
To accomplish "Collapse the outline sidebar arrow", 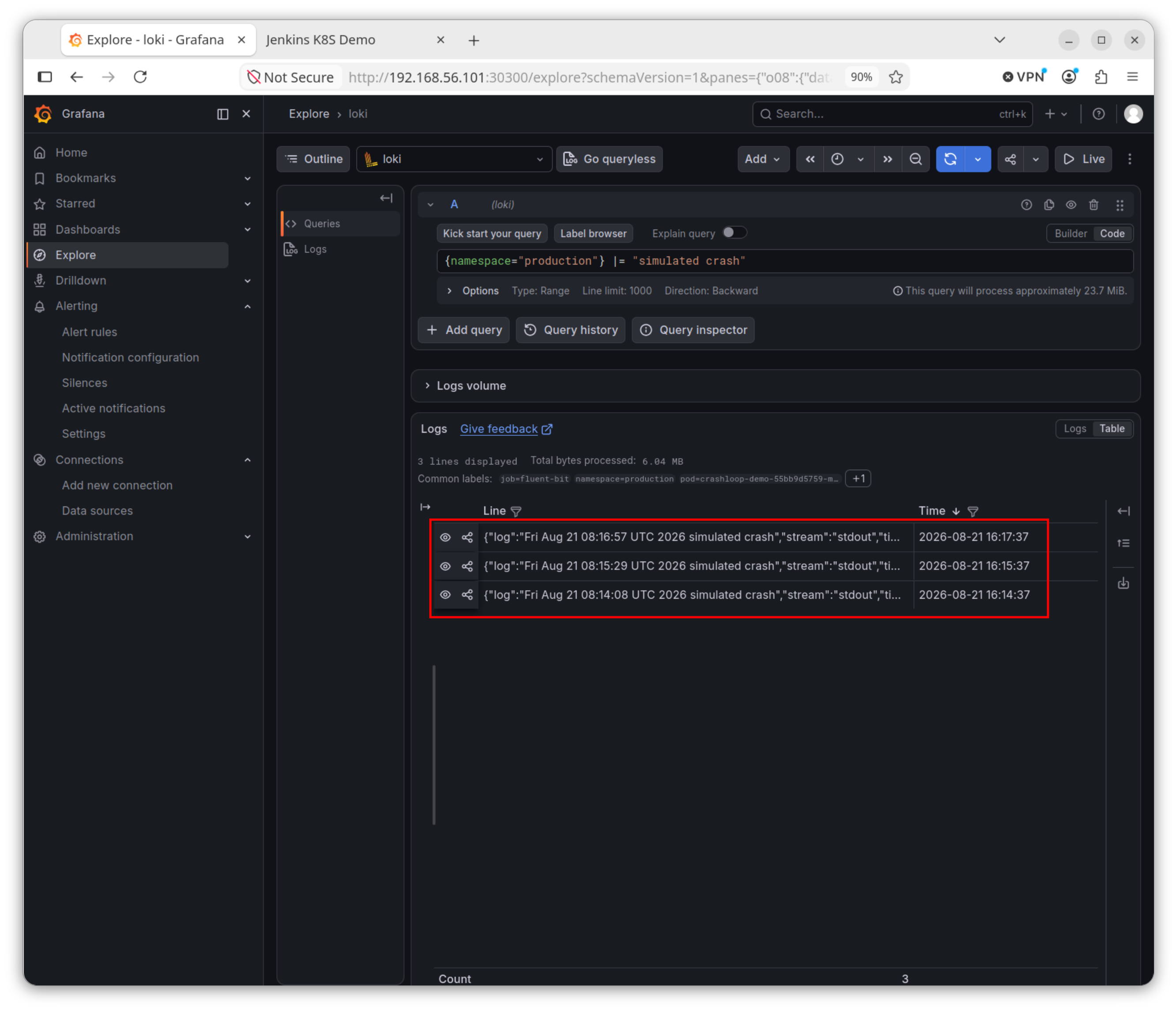I will (386, 198).
